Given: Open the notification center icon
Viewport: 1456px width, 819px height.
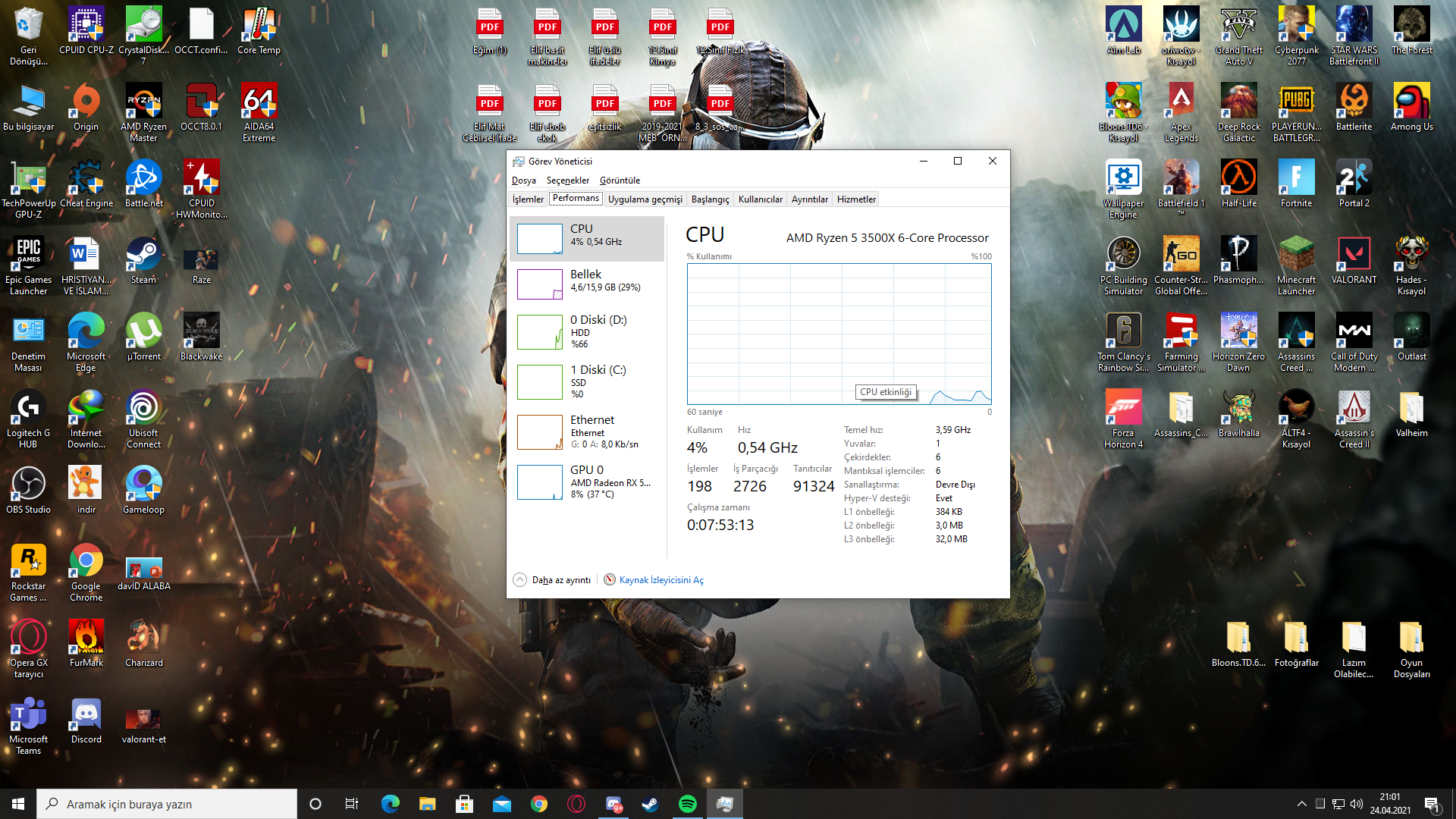Looking at the screenshot, I should point(1432,805).
